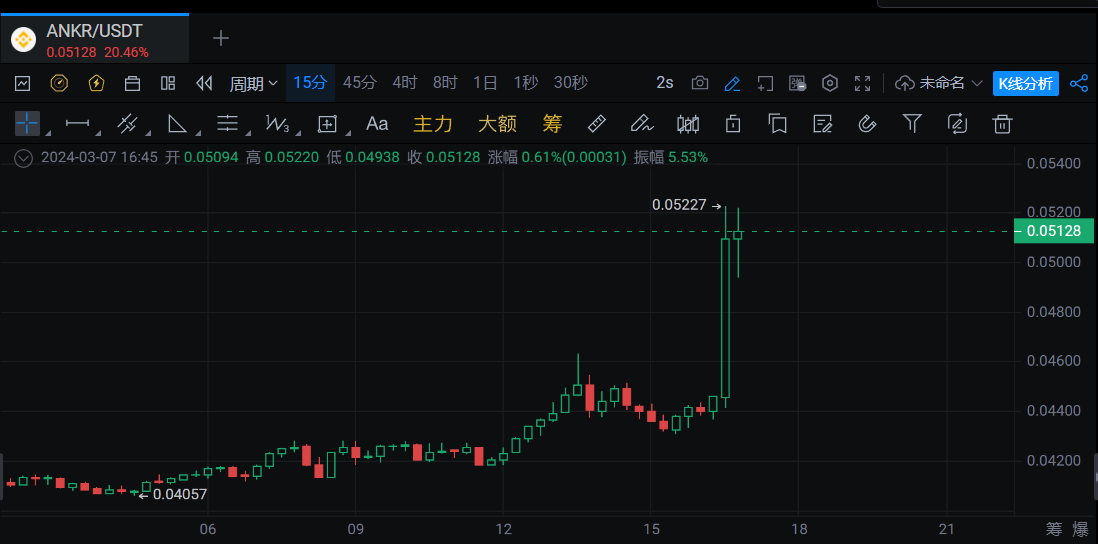The width and height of the screenshot is (1098, 544).
Task: Expand line segment tool submenu arrow
Action: click(97, 132)
